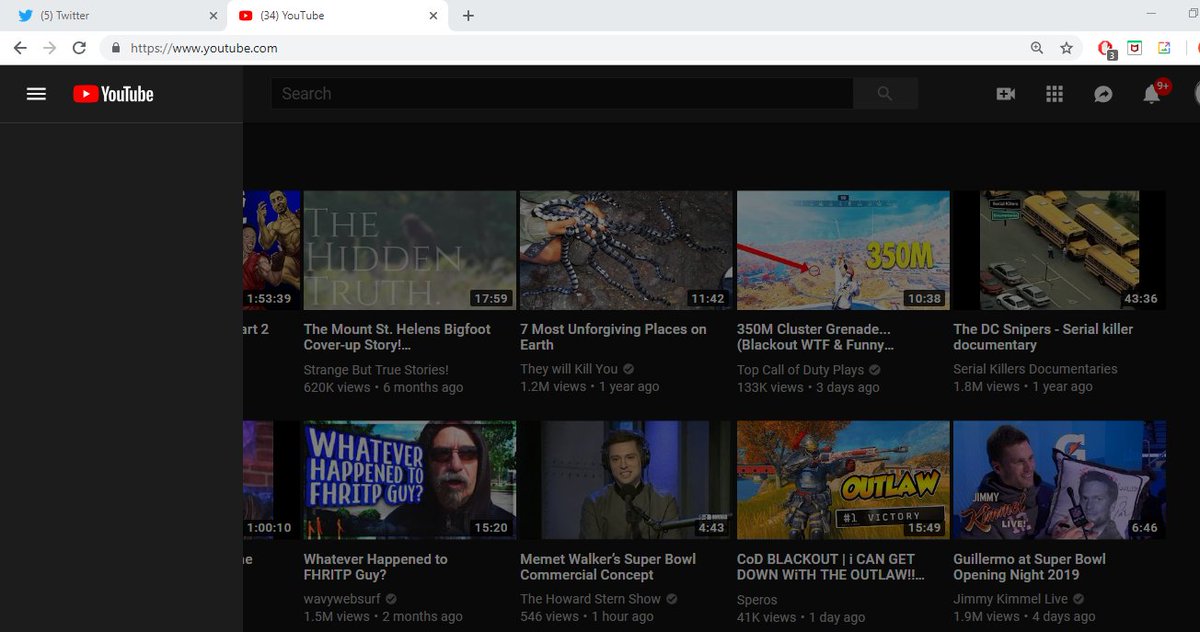Open the Jimmy Kimmel Live thumbnail

tap(1059, 480)
